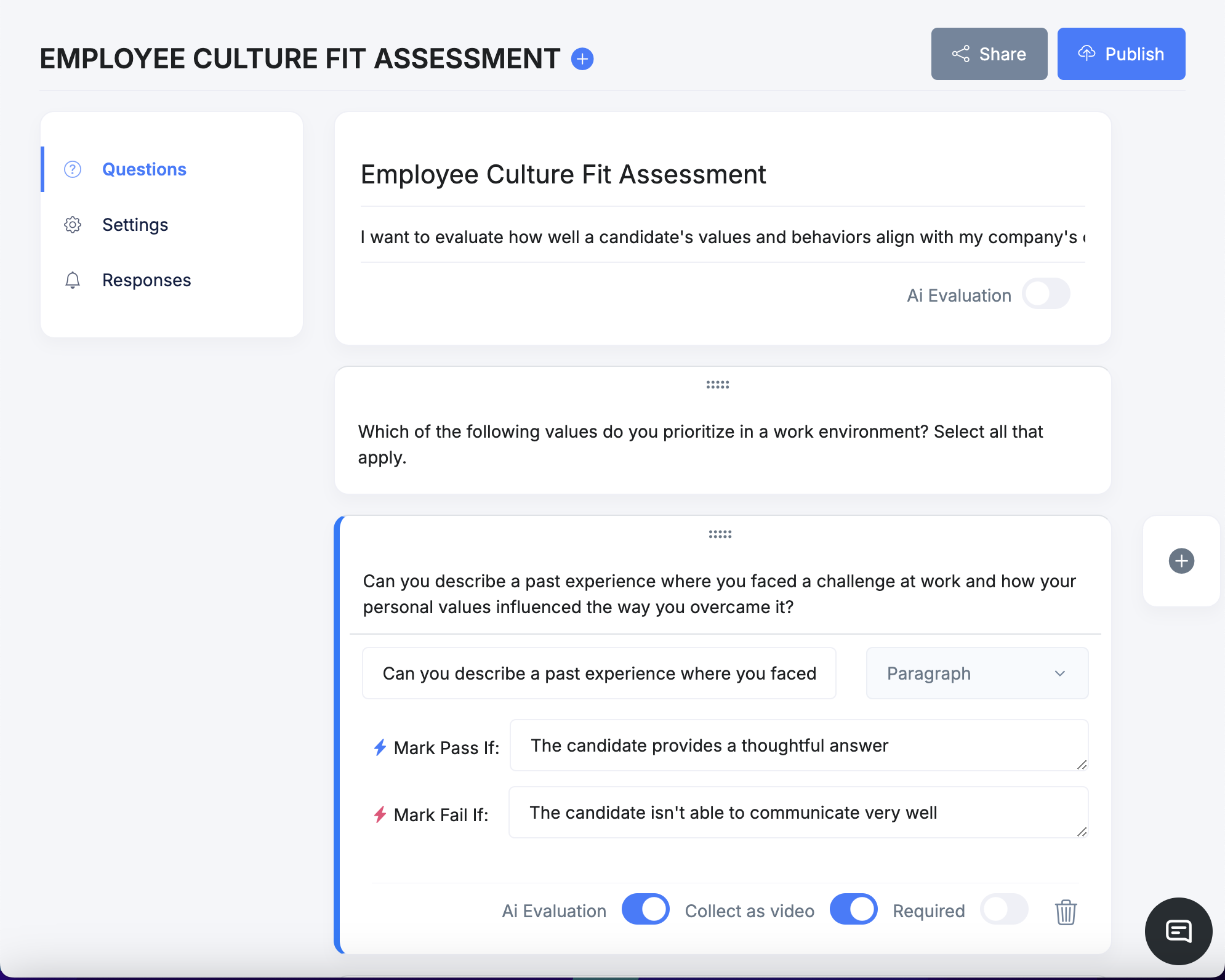The image size is (1225, 980).
Task: Click the Publish button
Action: pos(1121,54)
